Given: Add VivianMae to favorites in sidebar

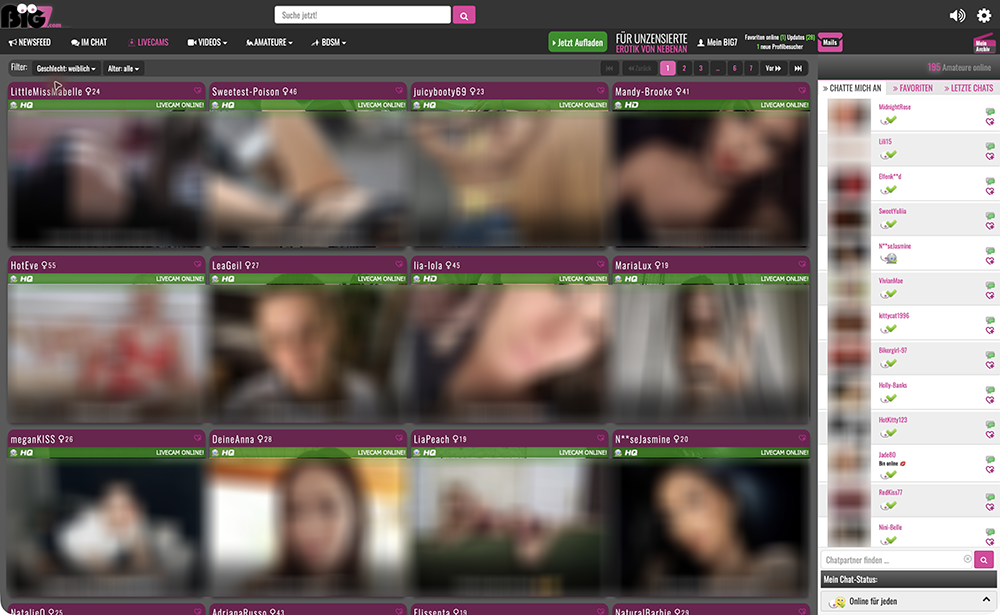Looking at the screenshot, I should tap(990, 295).
